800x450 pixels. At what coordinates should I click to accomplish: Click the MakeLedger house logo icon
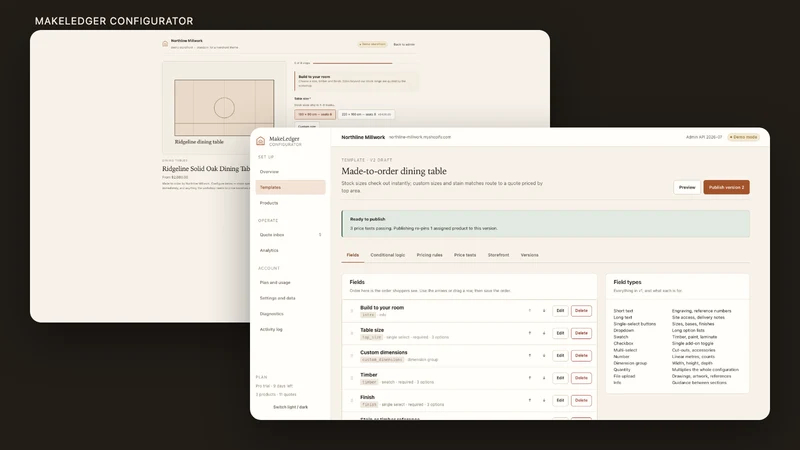click(260, 141)
